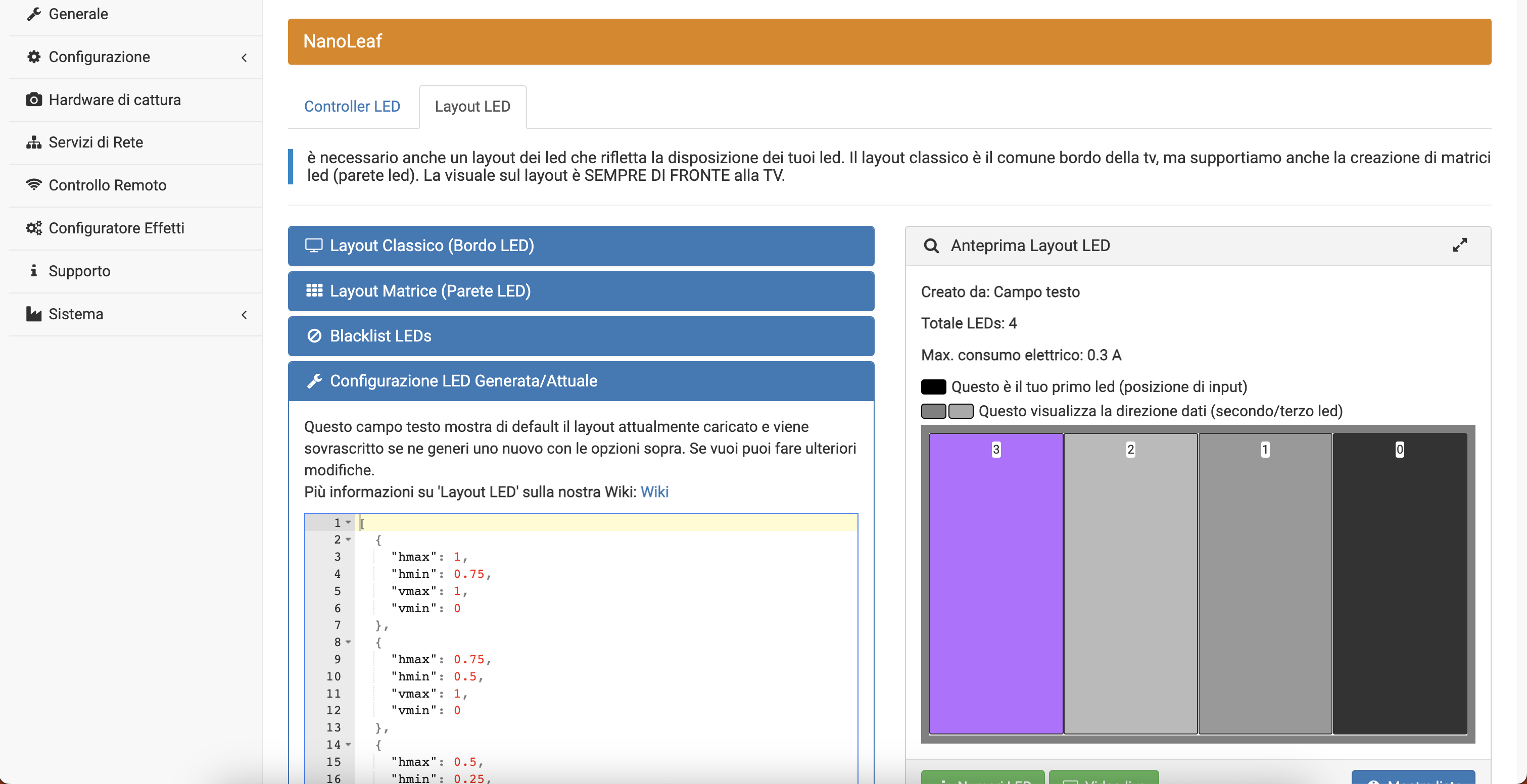Viewport: 1527px width, 784px height.
Task: Click the Hardware di cattura camera icon
Action: (x=34, y=100)
